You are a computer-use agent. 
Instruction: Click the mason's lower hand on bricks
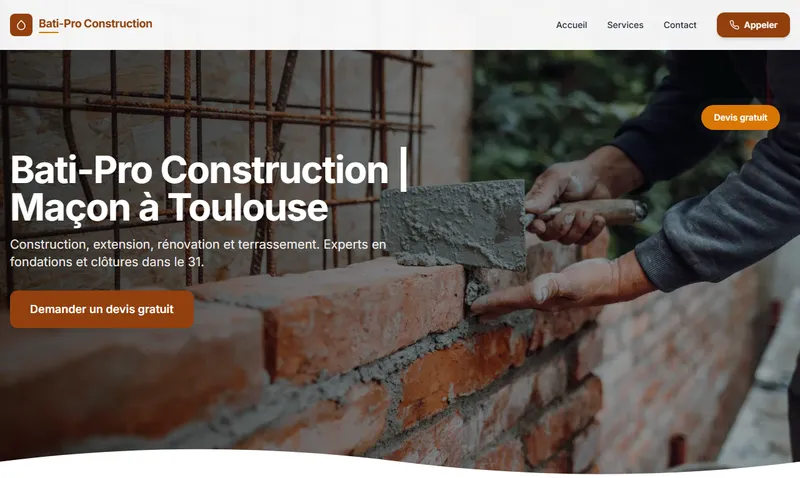tap(561, 288)
